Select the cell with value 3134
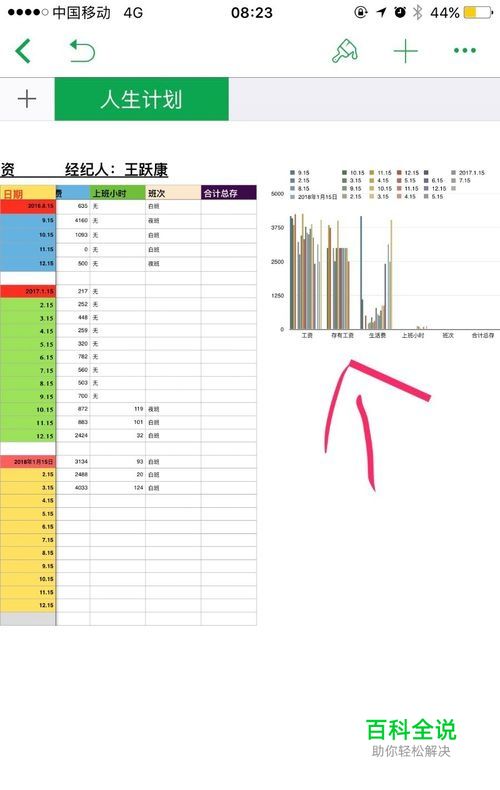500x790 pixels. point(73,462)
